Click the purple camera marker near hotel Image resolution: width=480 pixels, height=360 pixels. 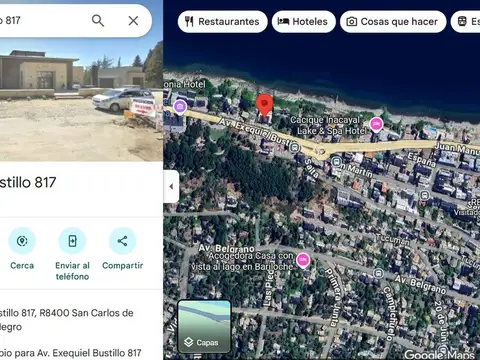(180, 107)
